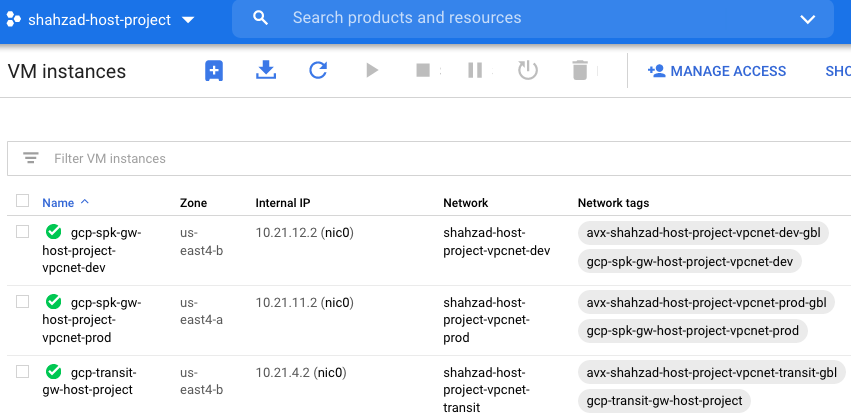Click network shahzad-host-project-vpcnet-prod
The image size is (851, 419).
point(487,320)
